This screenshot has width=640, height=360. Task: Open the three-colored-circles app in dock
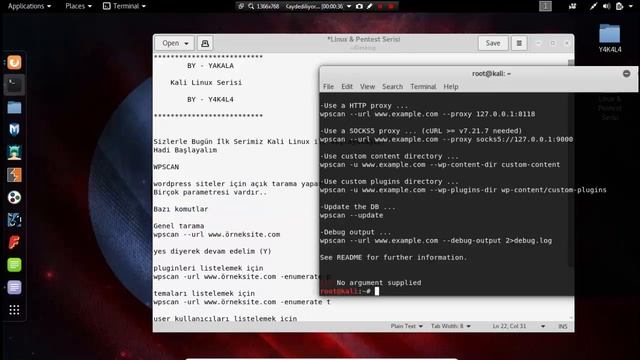click(x=14, y=197)
